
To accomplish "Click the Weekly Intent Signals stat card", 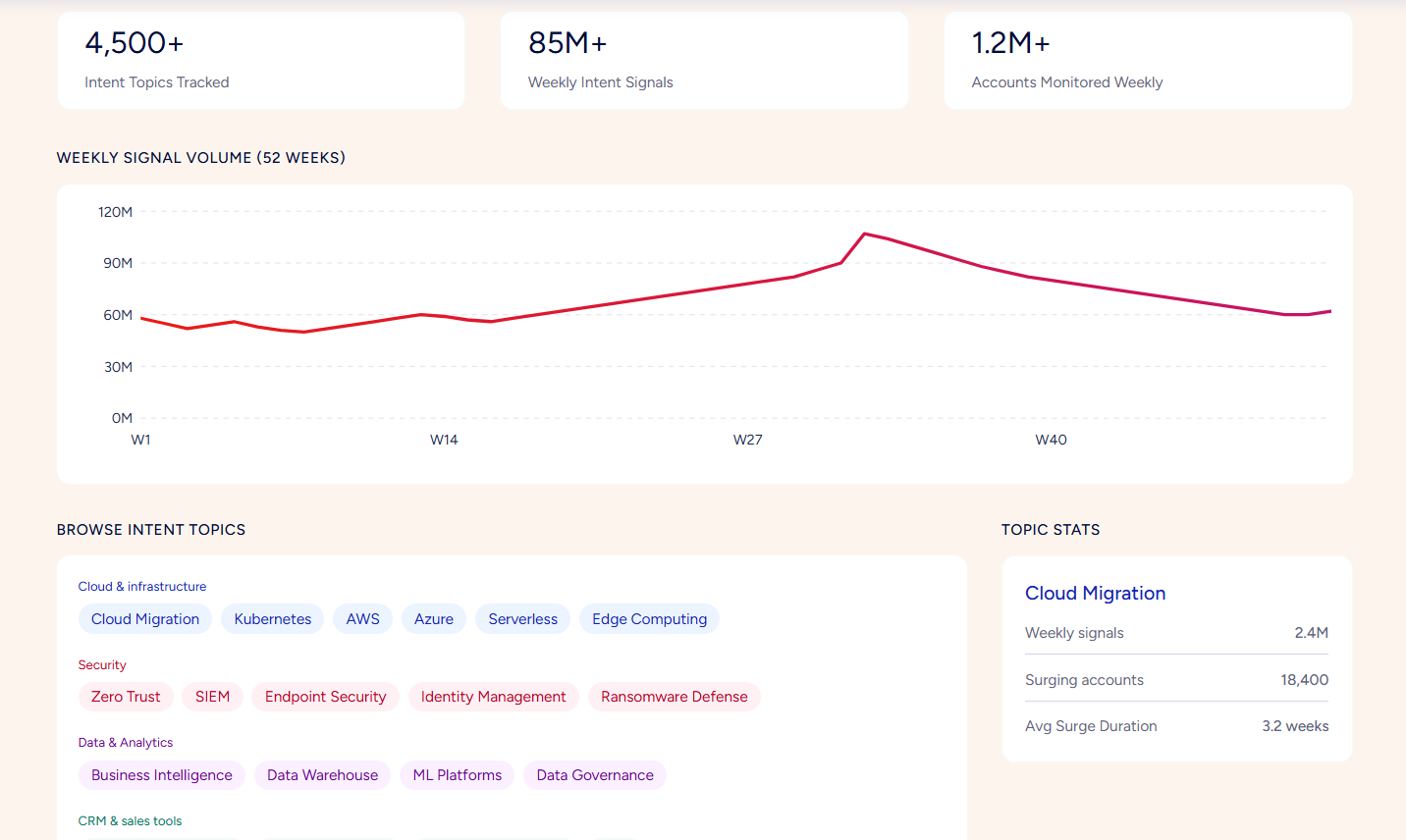I will (x=704, y=60).
